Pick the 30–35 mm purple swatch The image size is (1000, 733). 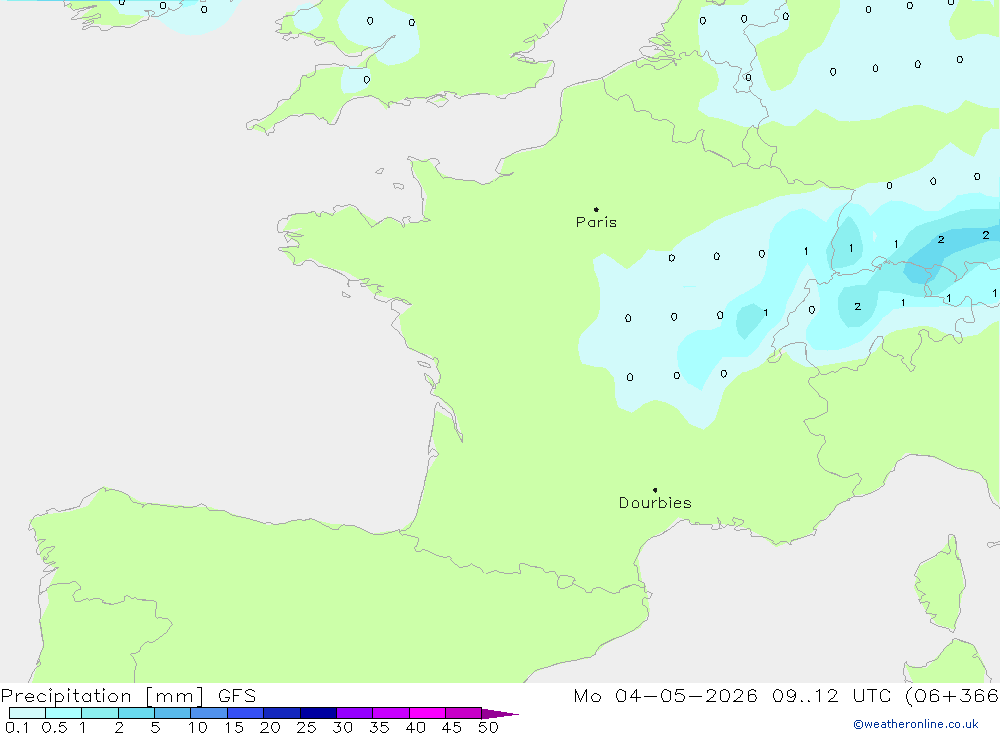click(355, 713)
